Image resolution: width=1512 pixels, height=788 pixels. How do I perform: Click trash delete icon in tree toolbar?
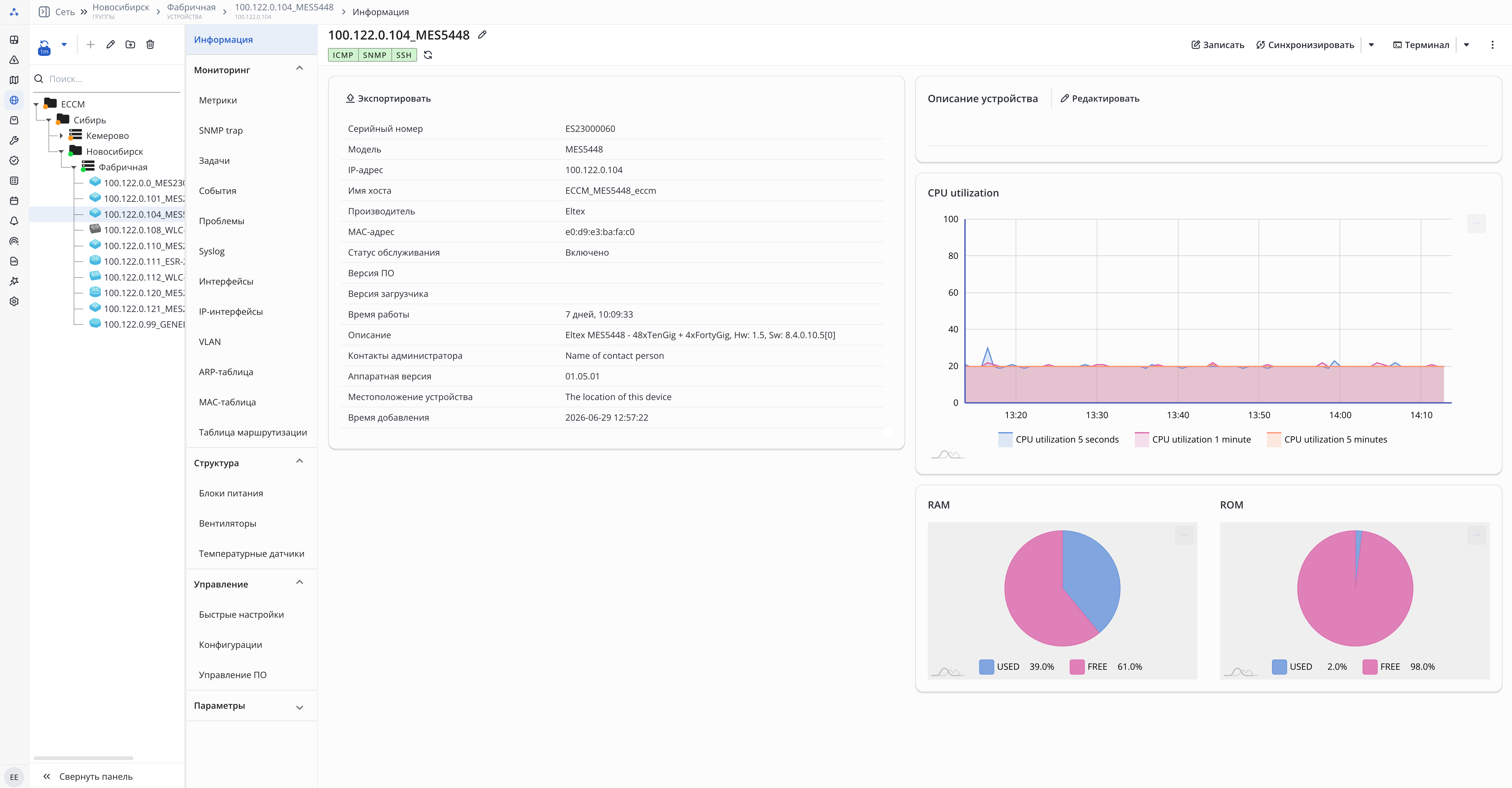150,45
